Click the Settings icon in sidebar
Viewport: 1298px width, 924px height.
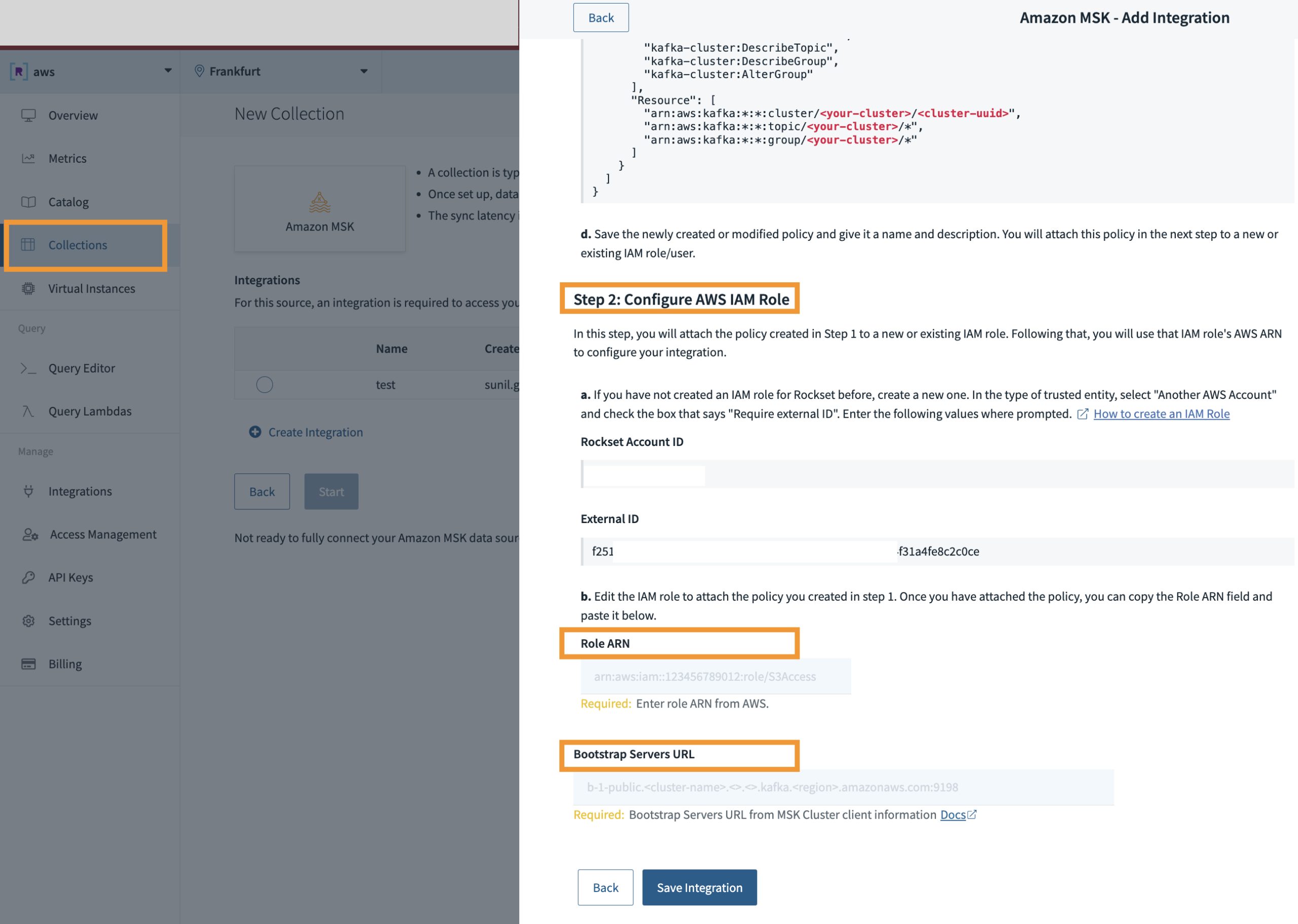pyautogui.click(x=28, y=620)
